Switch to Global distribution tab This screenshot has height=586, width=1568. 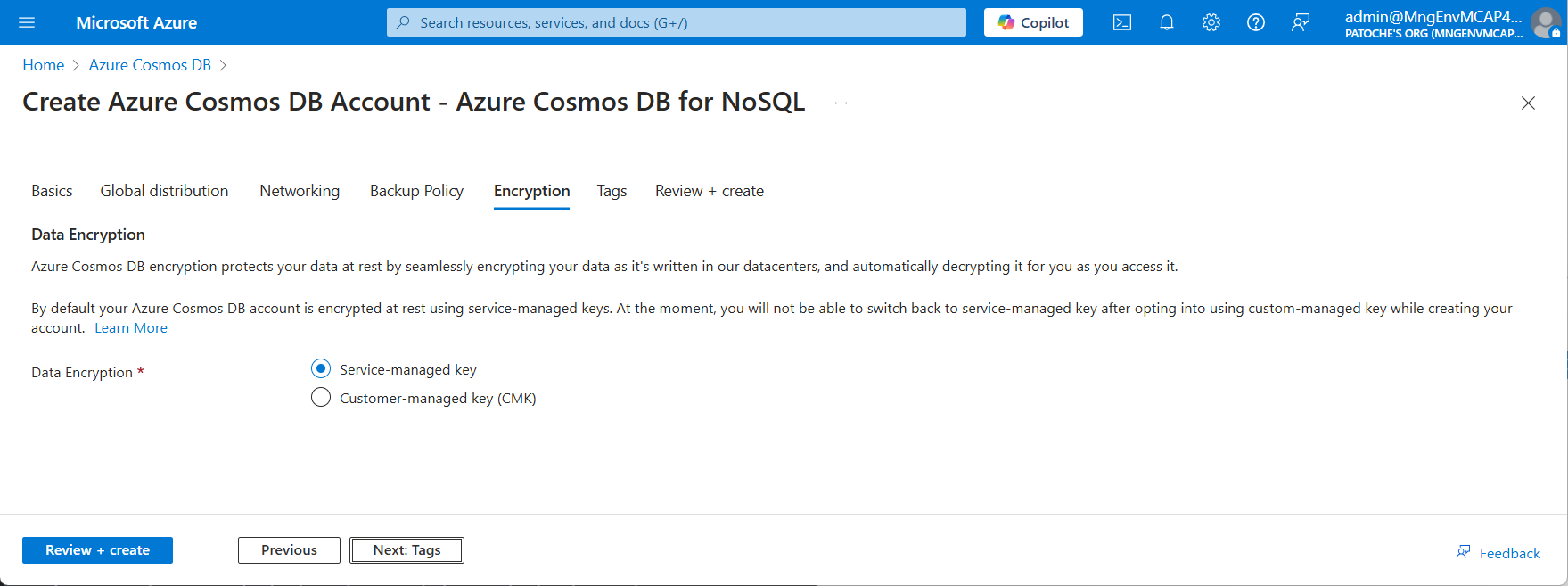click(164, 191)
